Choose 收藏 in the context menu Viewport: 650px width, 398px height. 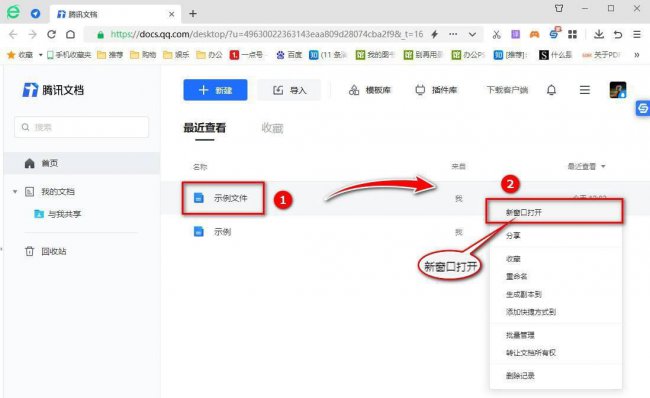(555, 259)
